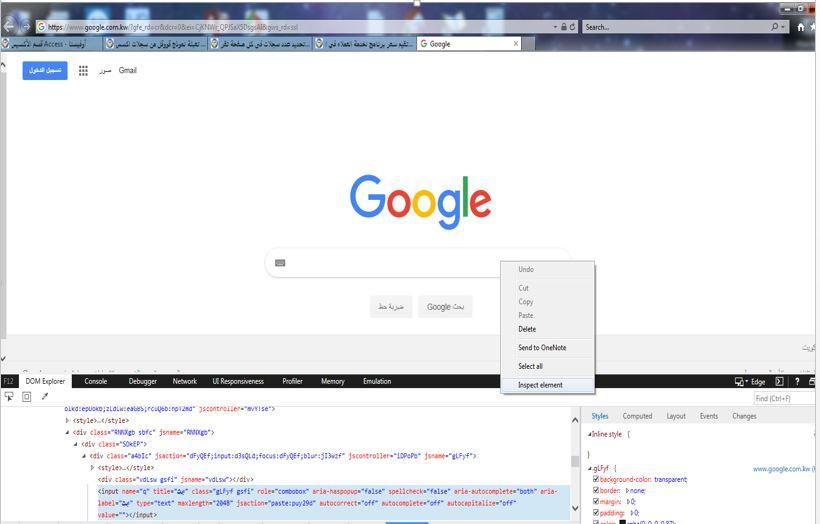Switch to the Console tab
820x524 pixels.
96,381
